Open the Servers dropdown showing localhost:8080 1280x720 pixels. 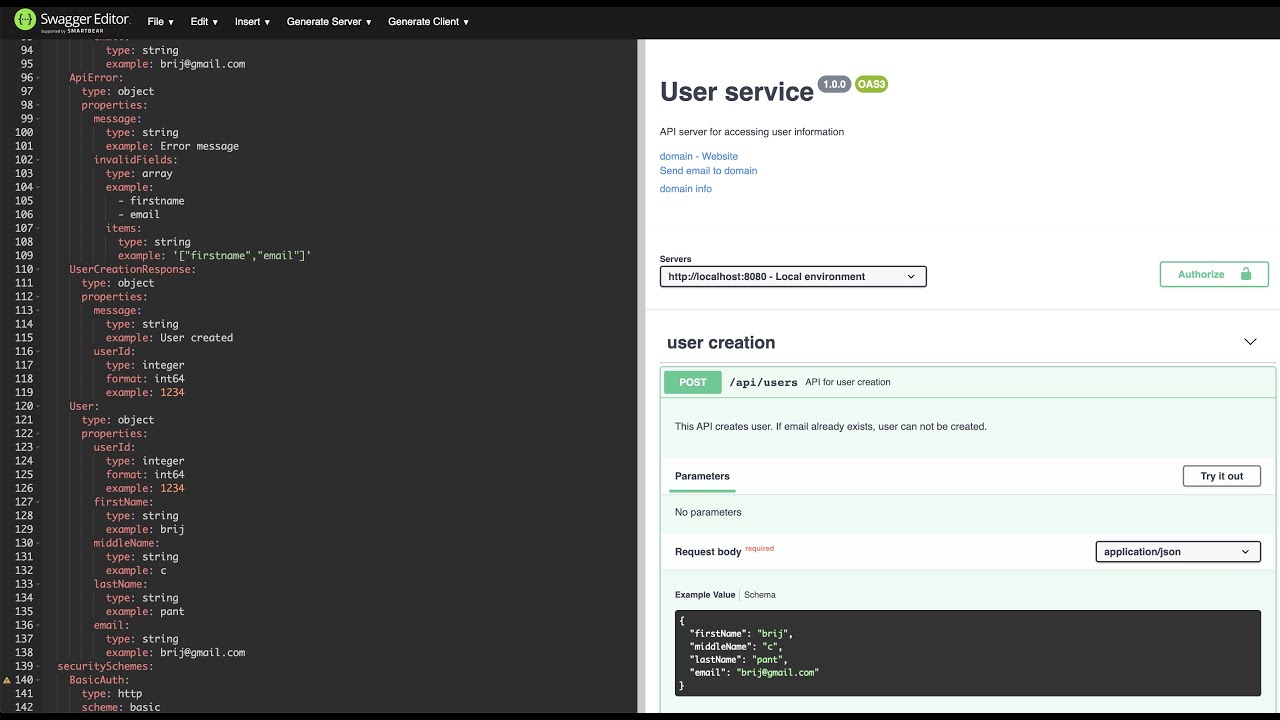(793, 277)
